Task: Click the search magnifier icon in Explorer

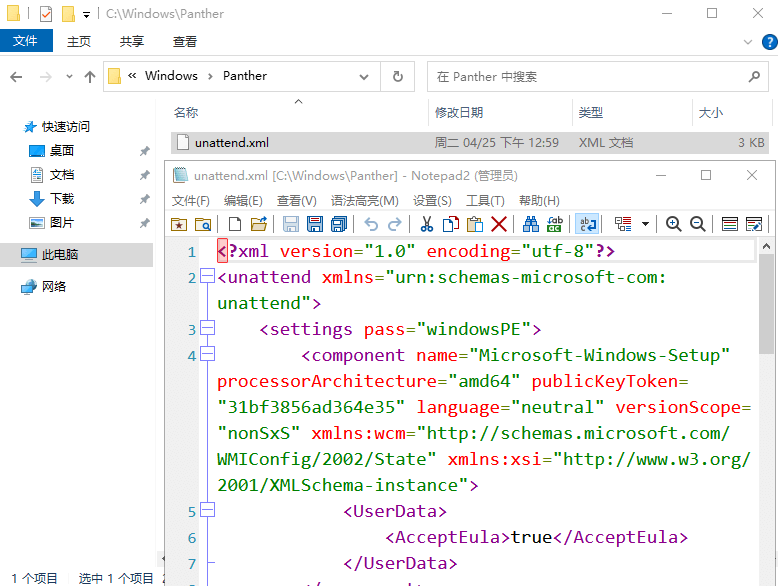Action: pos(755,77)
